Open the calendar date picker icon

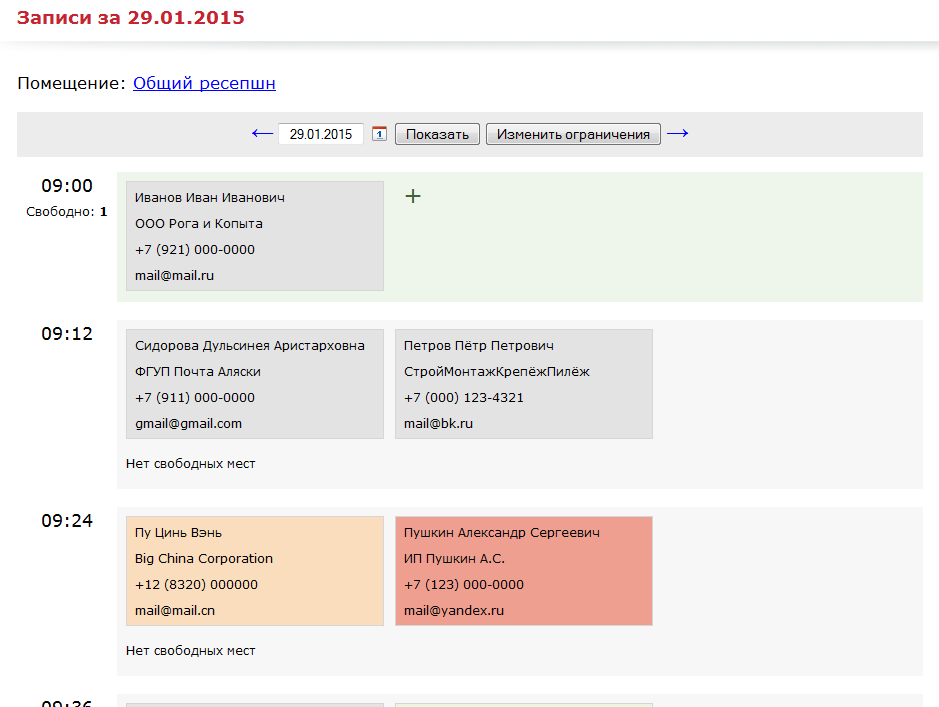(x=379, y=134)
